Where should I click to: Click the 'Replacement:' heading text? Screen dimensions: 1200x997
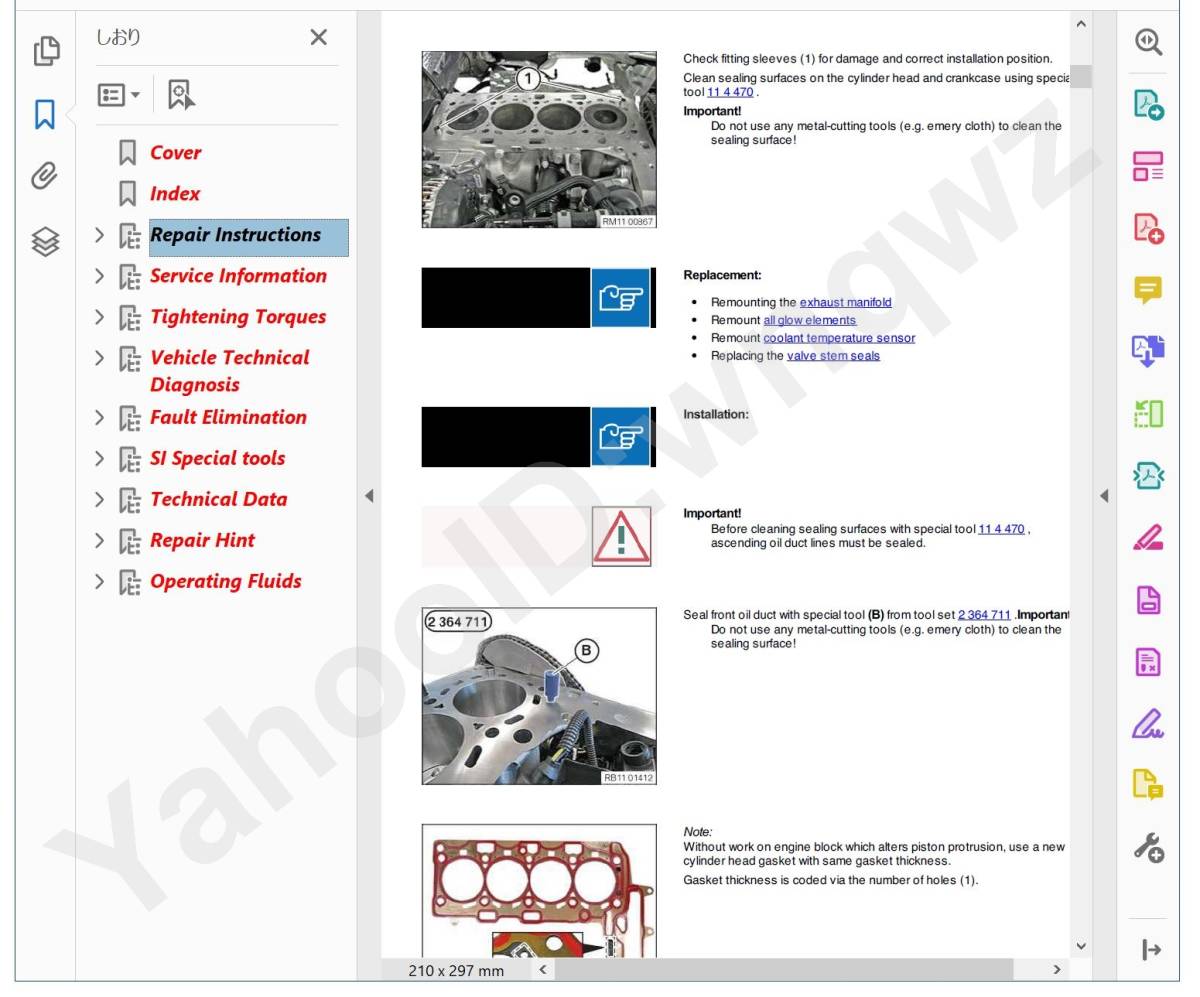pyautogui.click(x=722, y=275)
